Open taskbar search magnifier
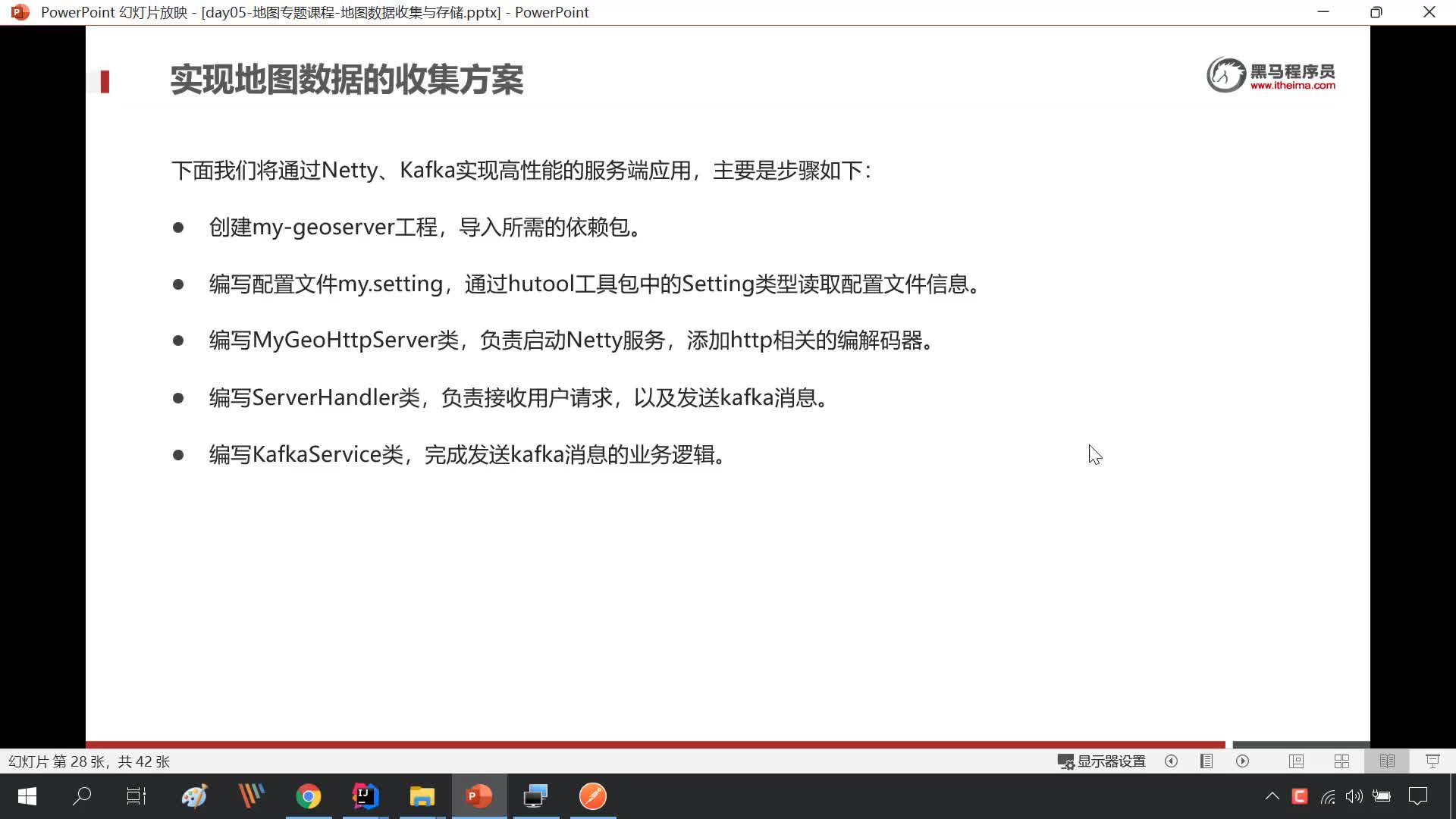This screenshot has width=1456, height=819. 82,796
